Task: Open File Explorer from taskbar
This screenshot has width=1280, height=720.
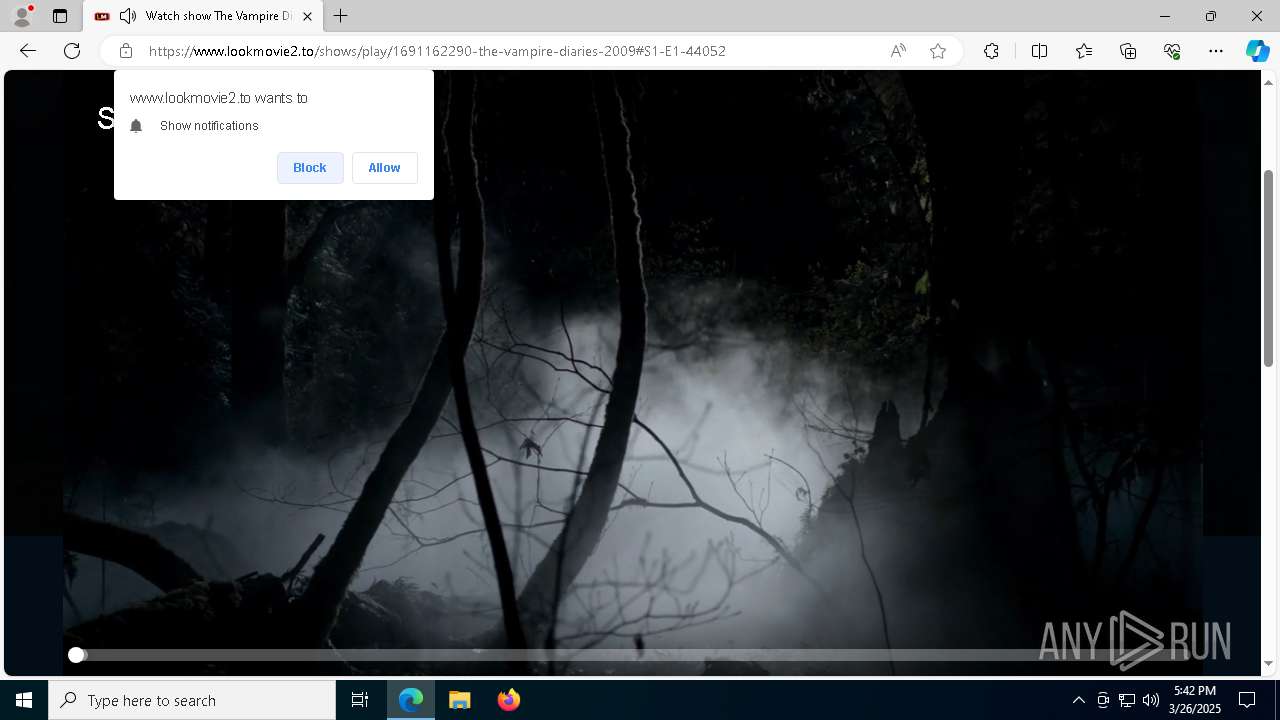Action: 459,700
